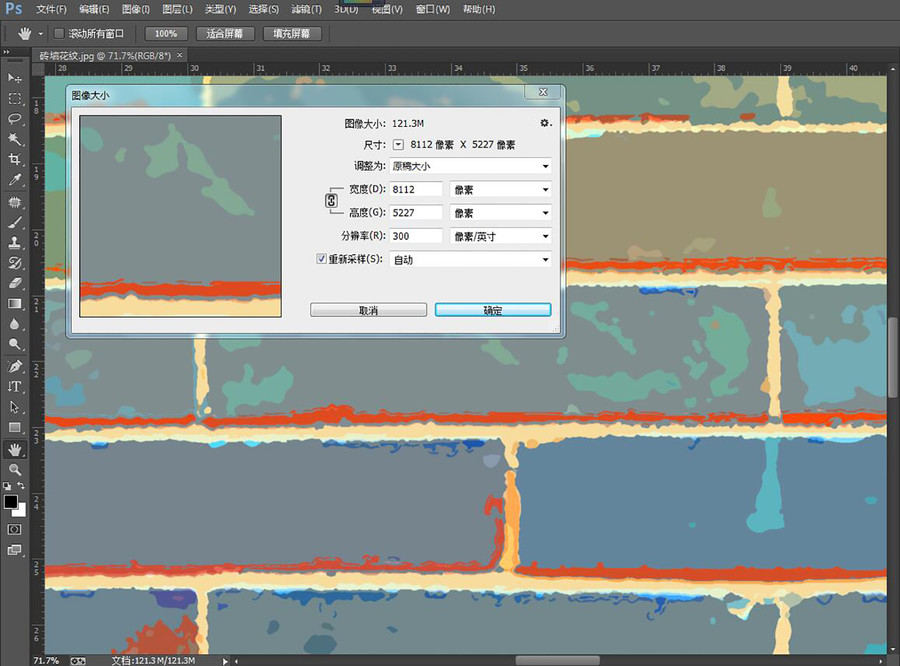
Task: Expand the collapsed toolbox double arrow
Action: click(x=6, y=52)
